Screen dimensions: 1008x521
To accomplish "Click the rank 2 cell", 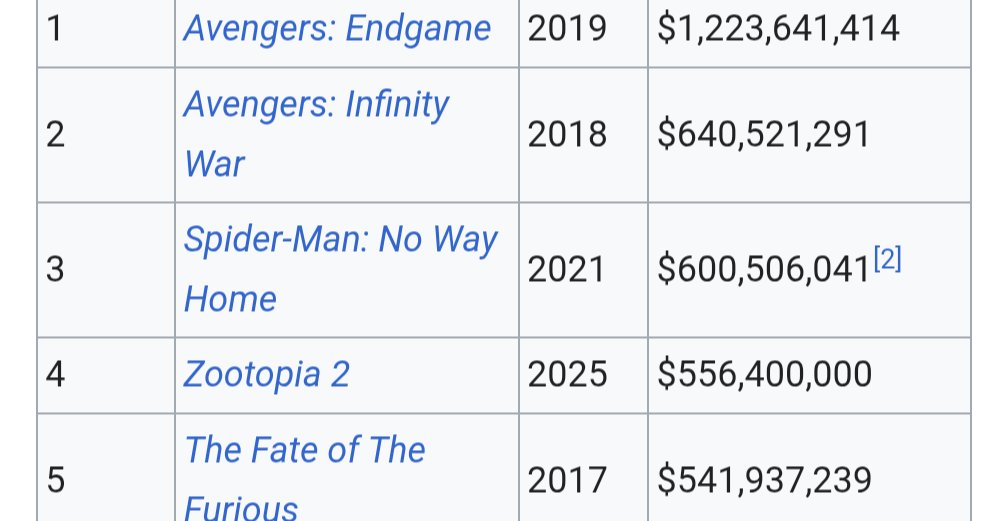I will 55,135.
